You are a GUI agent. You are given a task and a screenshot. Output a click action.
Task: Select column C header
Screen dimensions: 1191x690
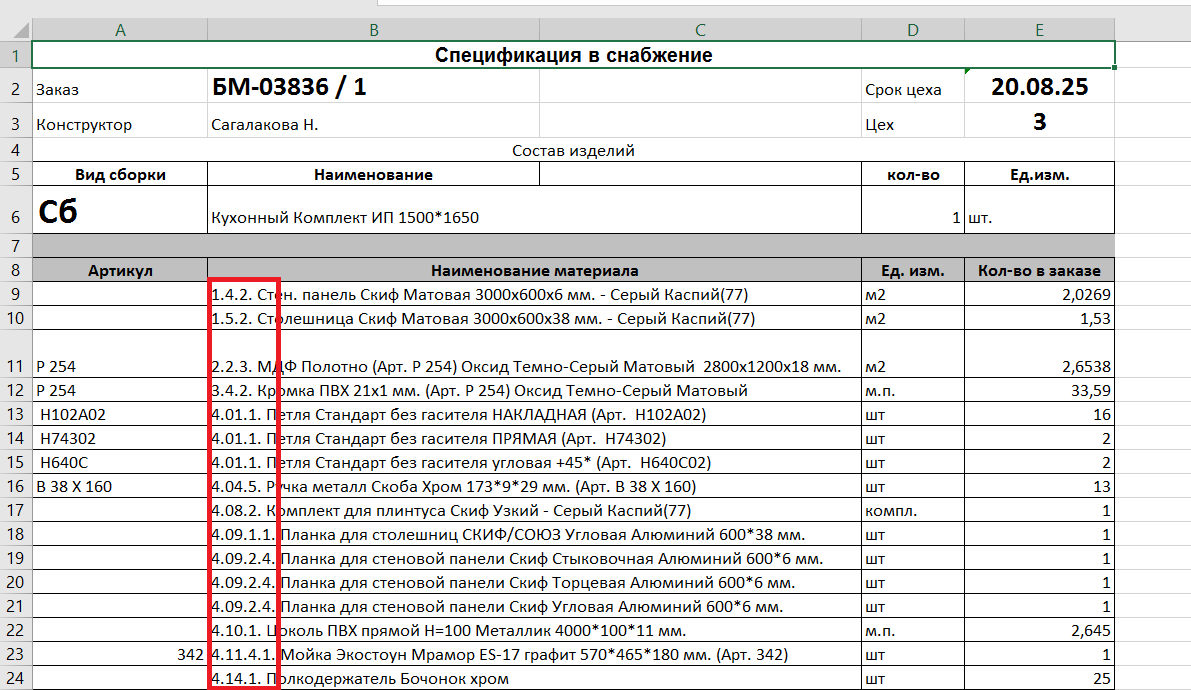[x=700, y=31]
